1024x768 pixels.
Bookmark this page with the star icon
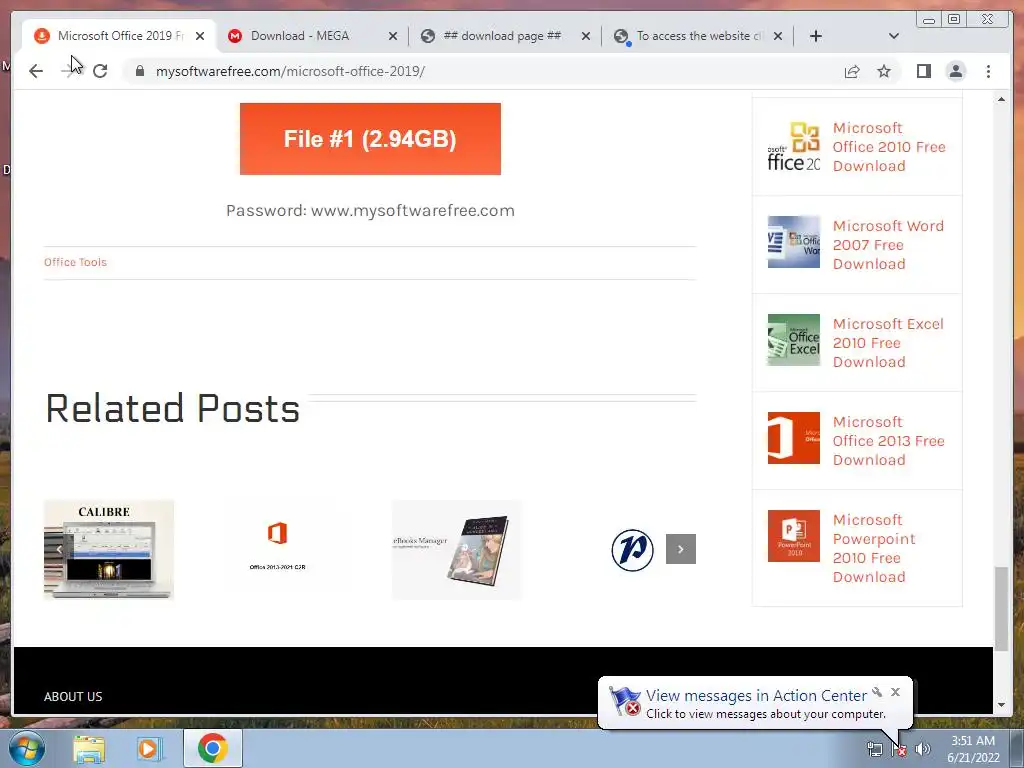884,71
